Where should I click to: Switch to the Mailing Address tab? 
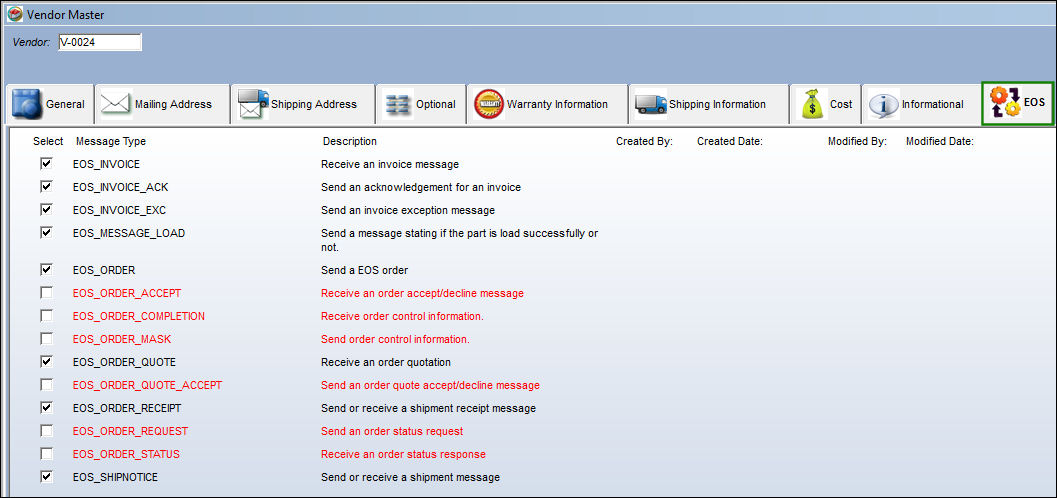[x=162, y=104]
